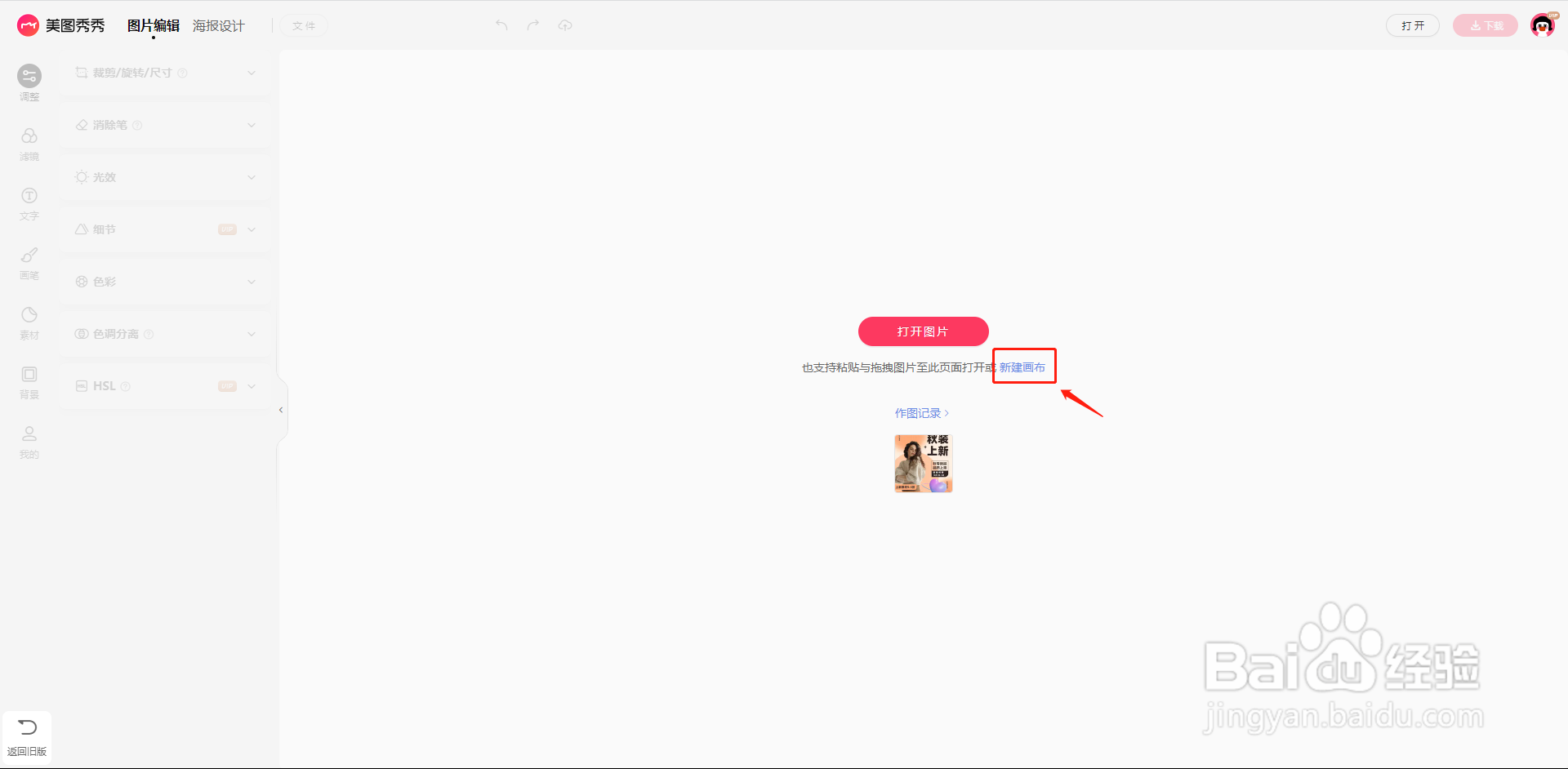Open the 滤镜 filter sidebar panel

[x=29, y=144]
